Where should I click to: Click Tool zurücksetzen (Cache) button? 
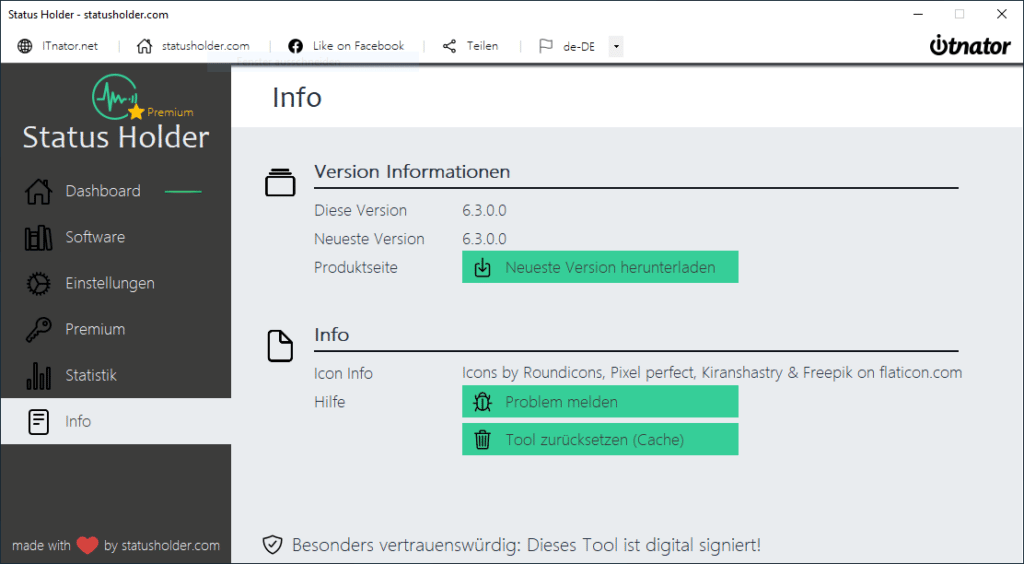(600, 439)
